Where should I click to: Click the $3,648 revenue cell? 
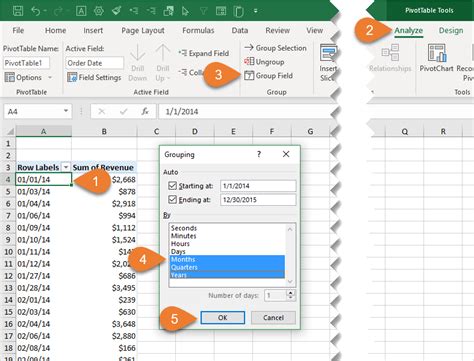tap(104, 324)
